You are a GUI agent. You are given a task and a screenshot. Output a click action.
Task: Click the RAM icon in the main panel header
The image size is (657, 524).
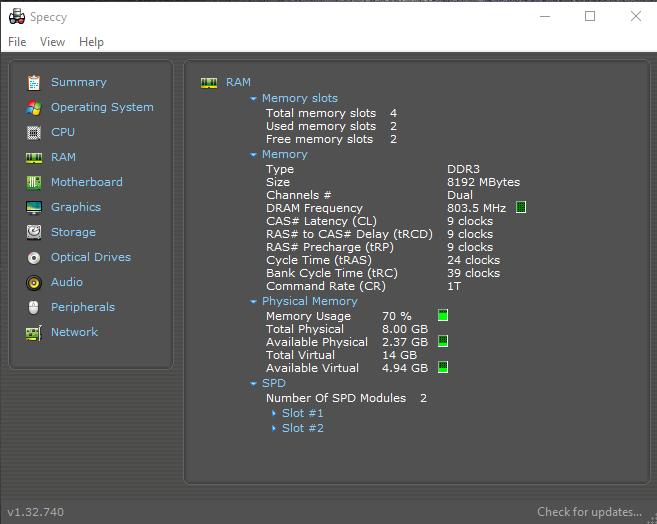209,83
